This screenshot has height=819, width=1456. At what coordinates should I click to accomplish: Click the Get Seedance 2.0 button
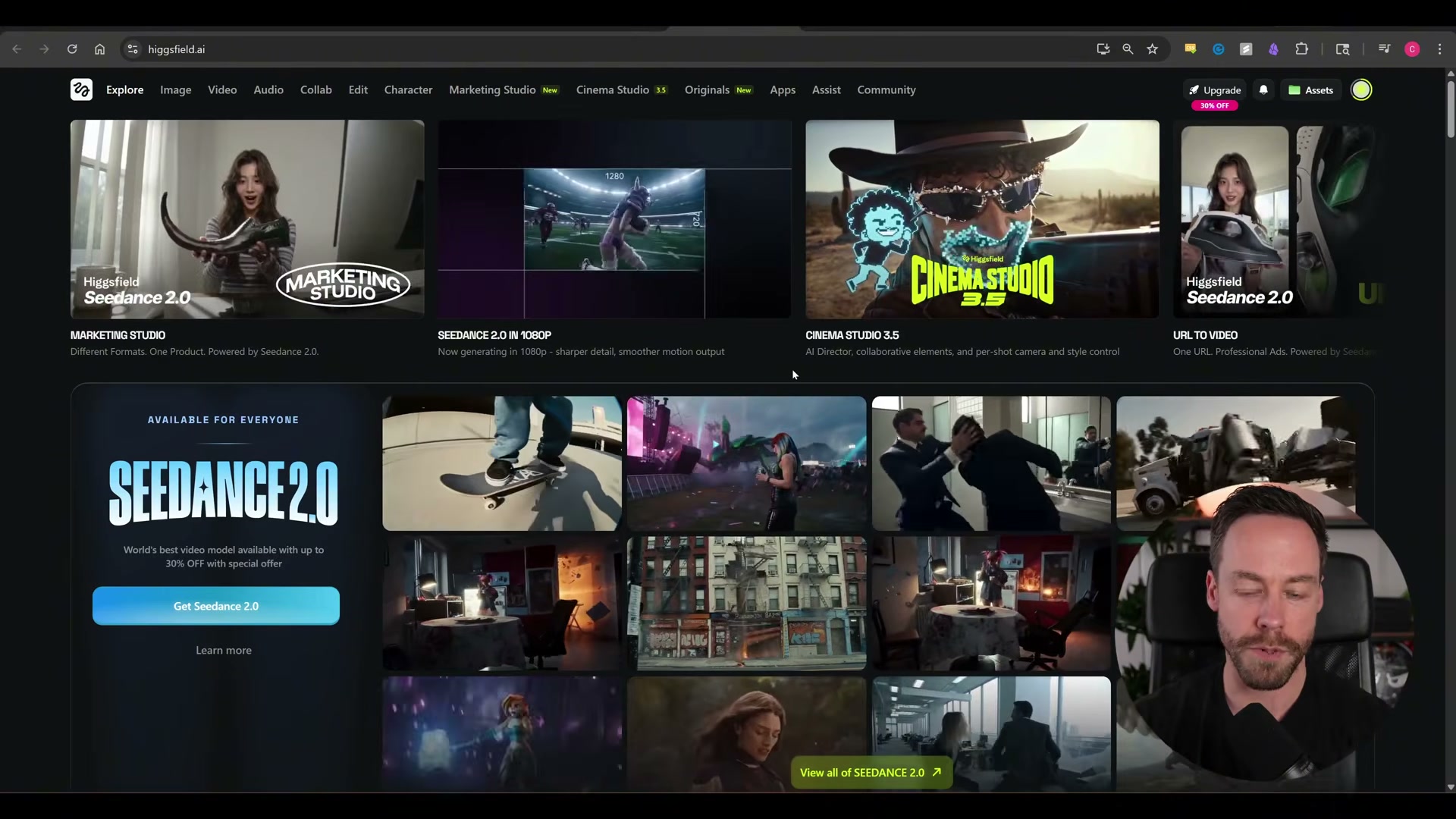tap(215, 605)
